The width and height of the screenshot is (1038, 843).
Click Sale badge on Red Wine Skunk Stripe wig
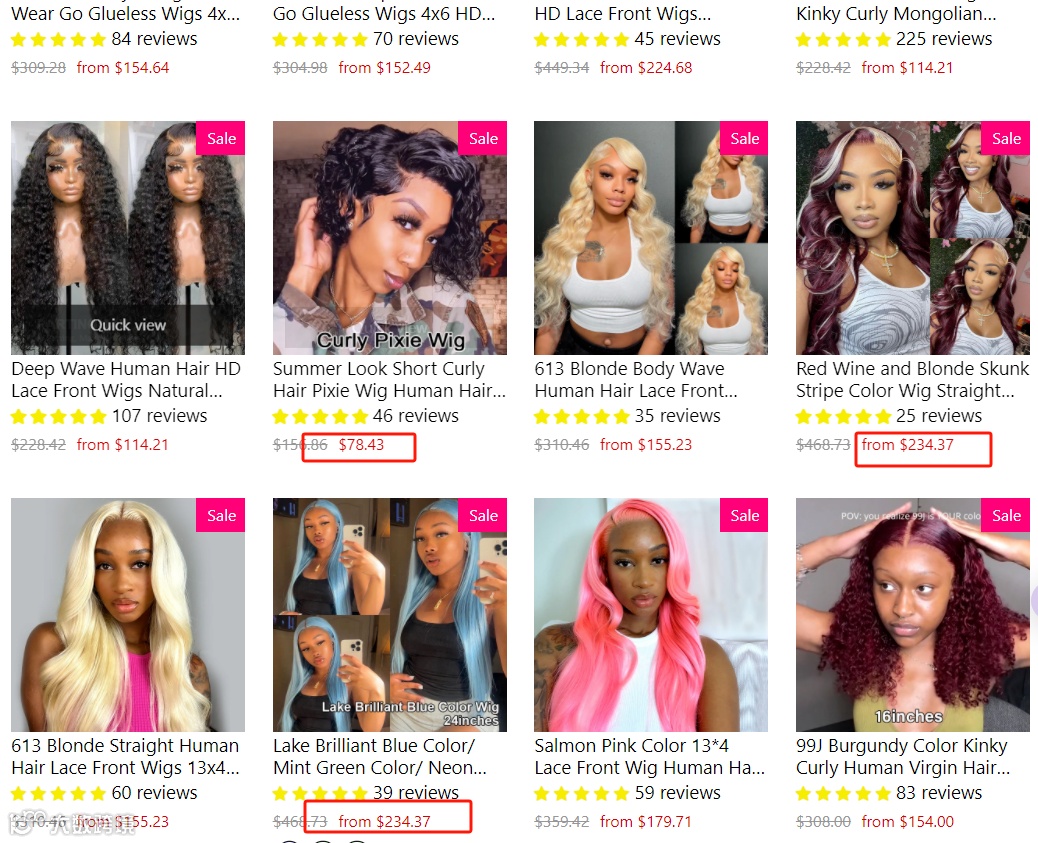pyautogui.click(x=1006, y=138)
